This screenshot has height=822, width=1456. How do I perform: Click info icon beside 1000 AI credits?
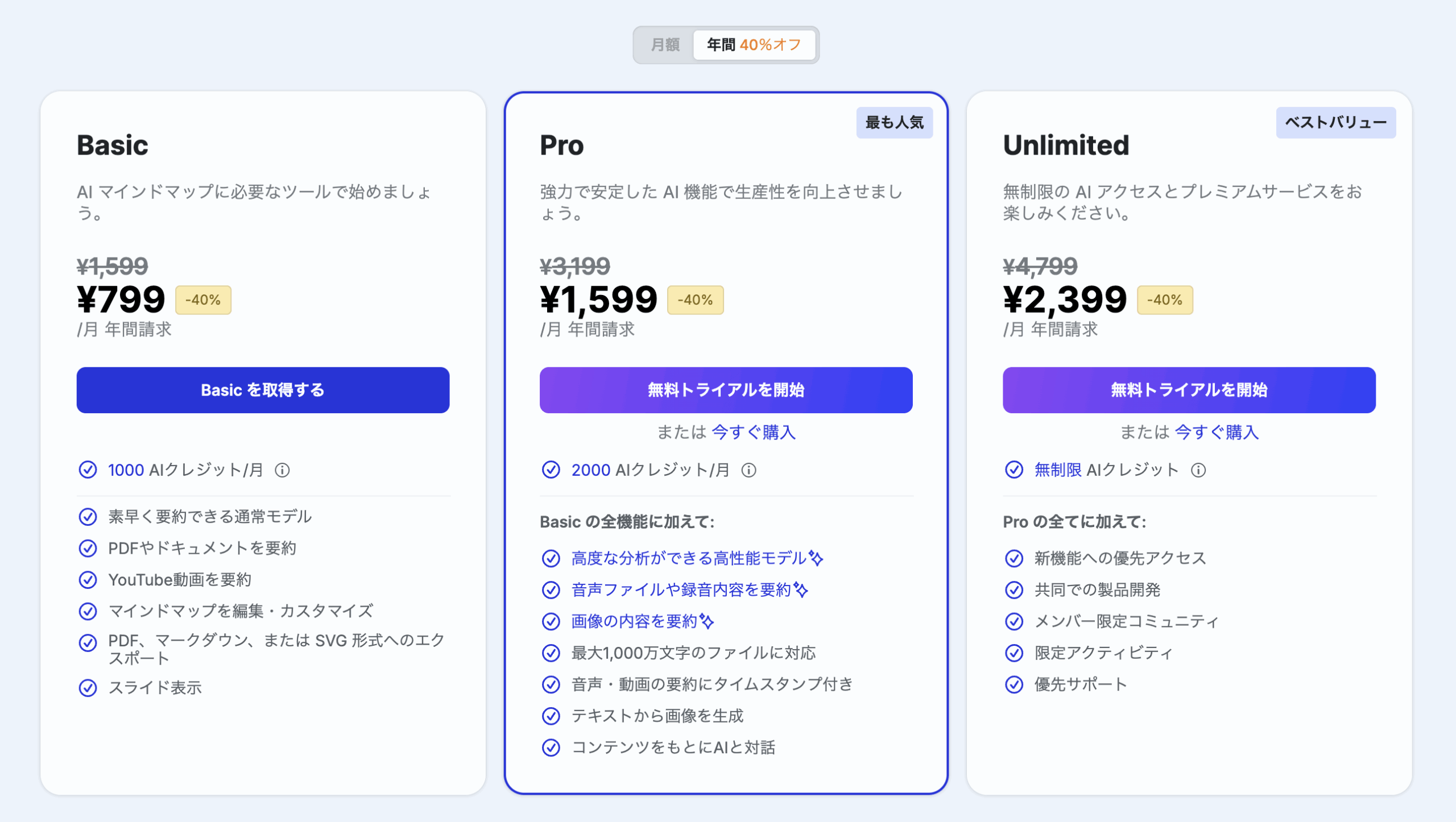(x=282, y=470)
